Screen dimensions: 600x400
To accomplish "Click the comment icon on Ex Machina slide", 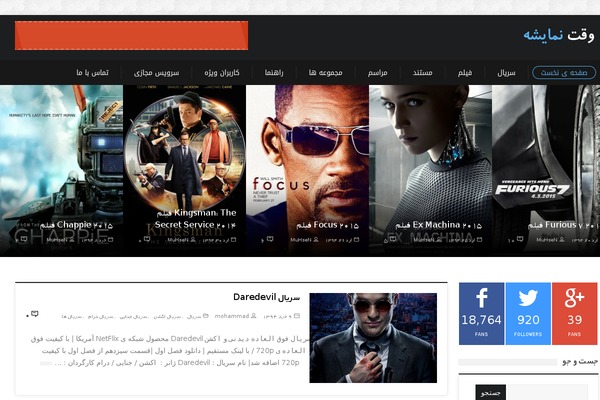I will pos(393,239).
